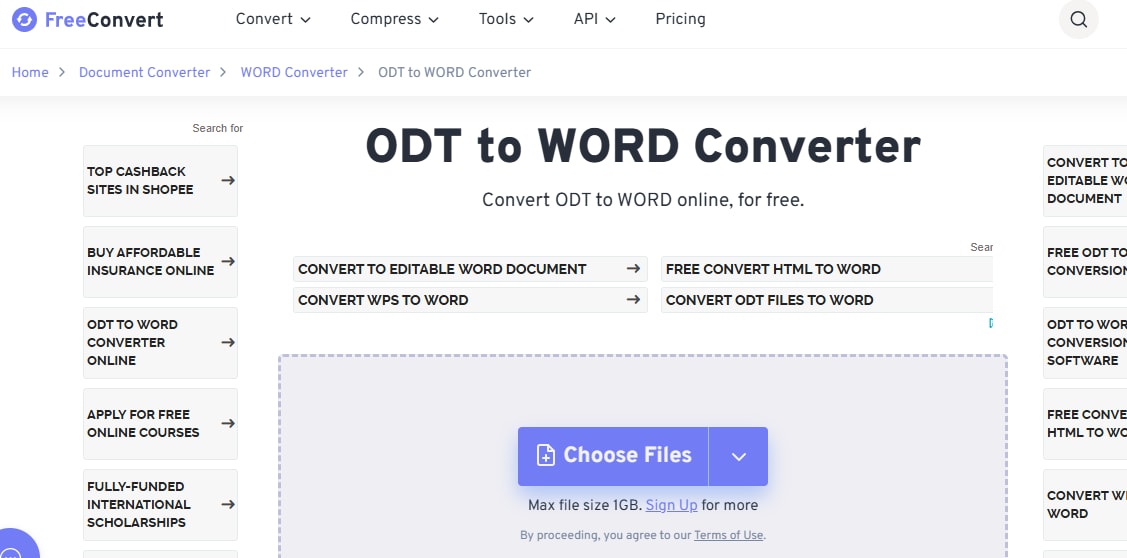The width and height of the screenshot is (1127, 558).
Task: Click the ODT to WORD Converter heading
Action: [x=643, y=146]
